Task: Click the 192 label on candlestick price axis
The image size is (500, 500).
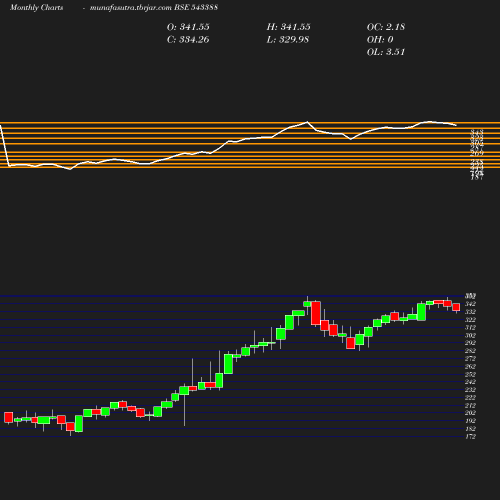Action: [470, 421]
